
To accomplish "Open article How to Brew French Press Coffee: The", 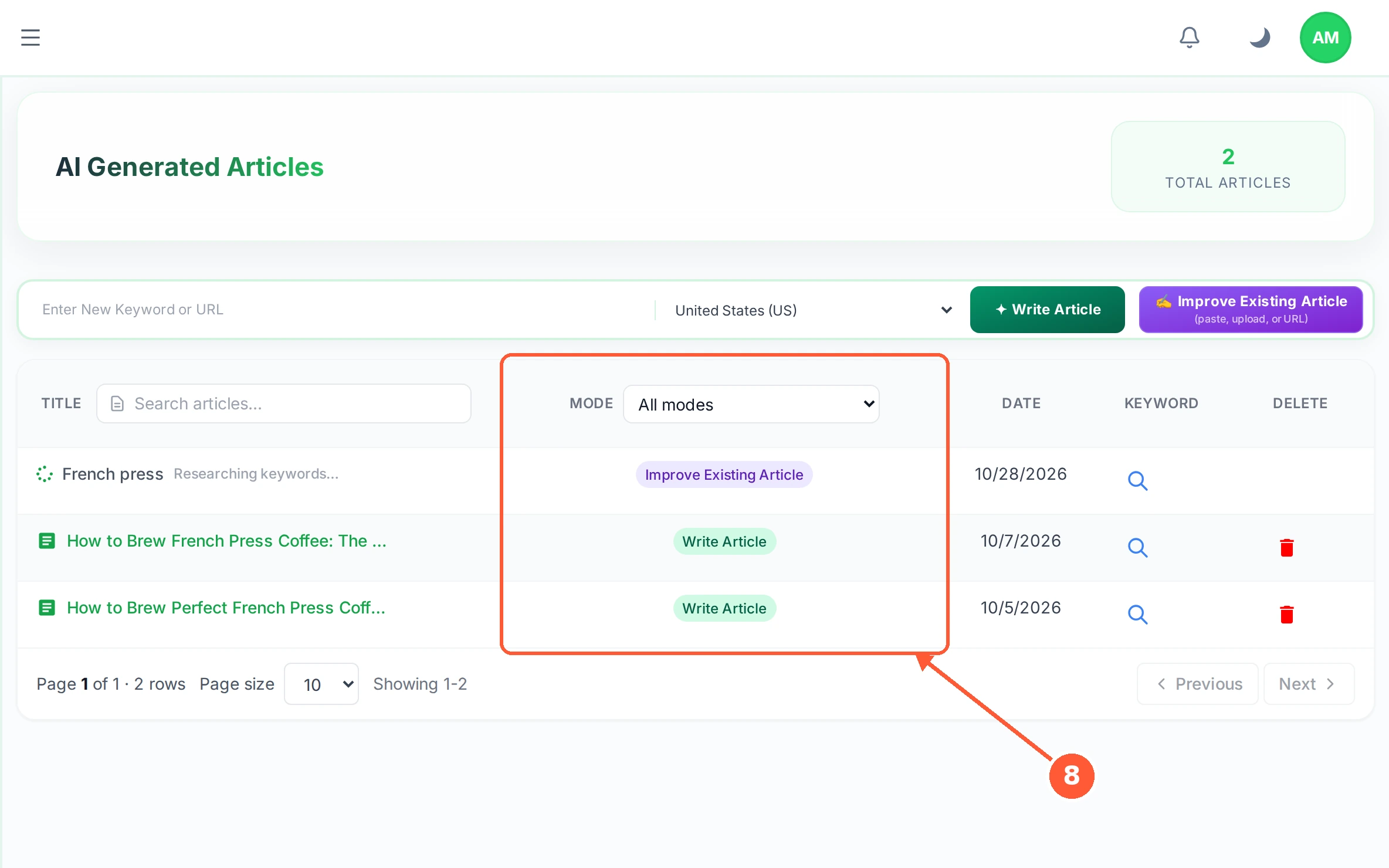I will (226, 541).
